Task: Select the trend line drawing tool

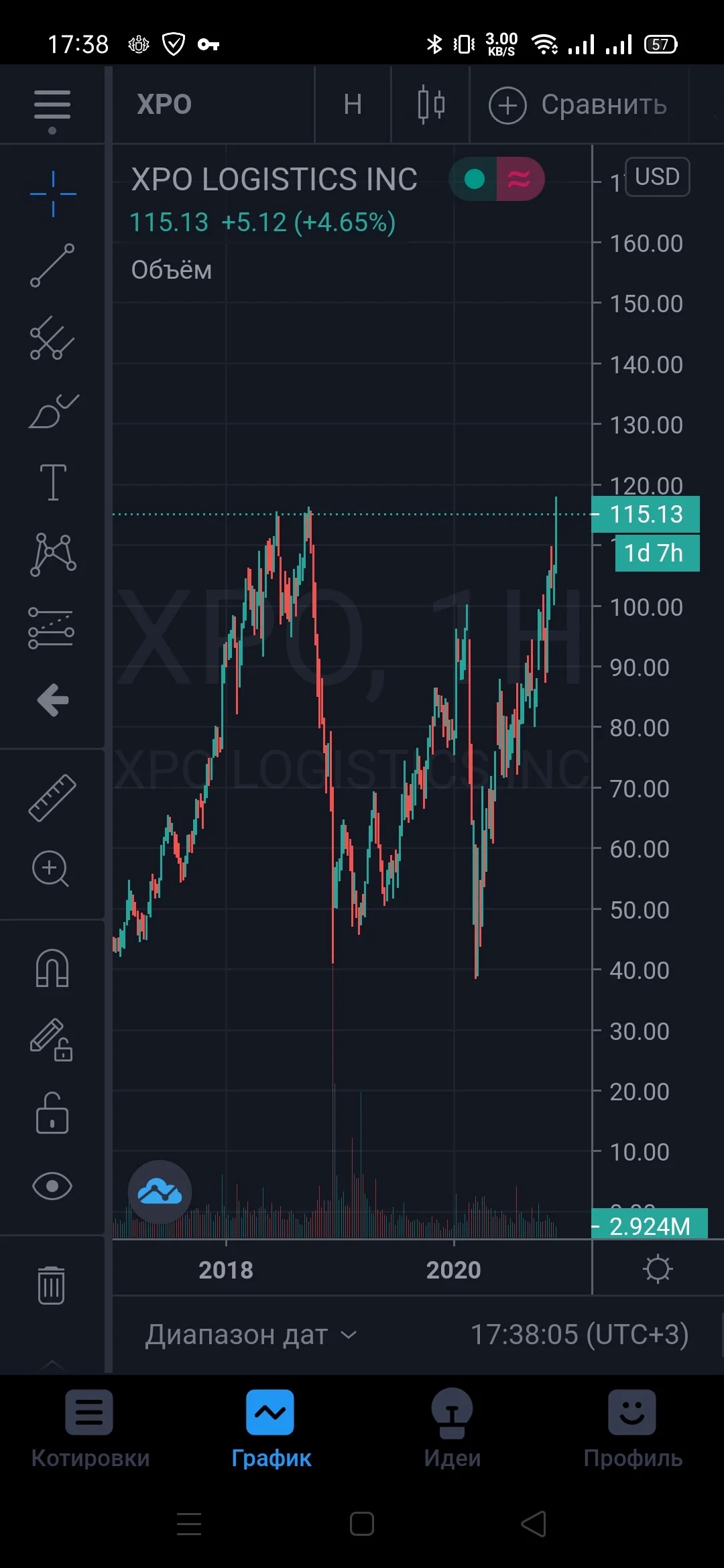Action: [x=52, y=265]
